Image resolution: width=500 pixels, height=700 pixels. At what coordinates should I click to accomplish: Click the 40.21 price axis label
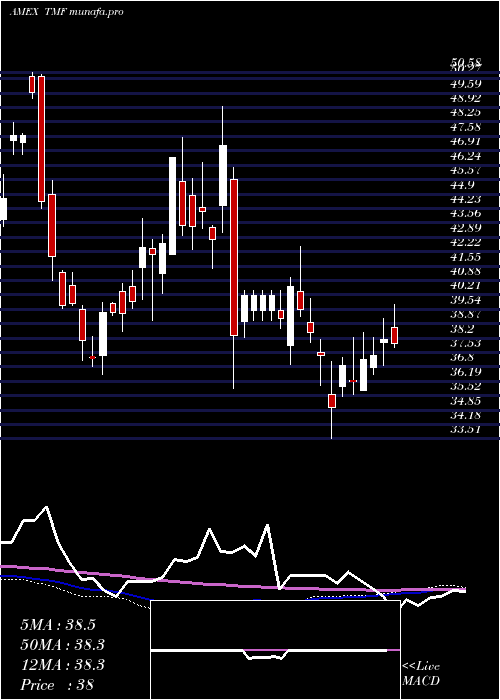click(465, 285)
